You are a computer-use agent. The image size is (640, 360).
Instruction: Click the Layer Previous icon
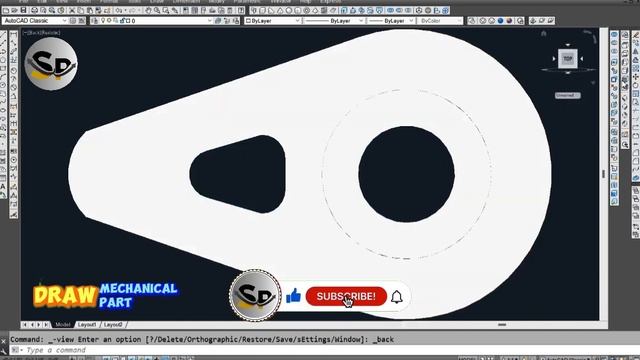click(x=227, y=20)
